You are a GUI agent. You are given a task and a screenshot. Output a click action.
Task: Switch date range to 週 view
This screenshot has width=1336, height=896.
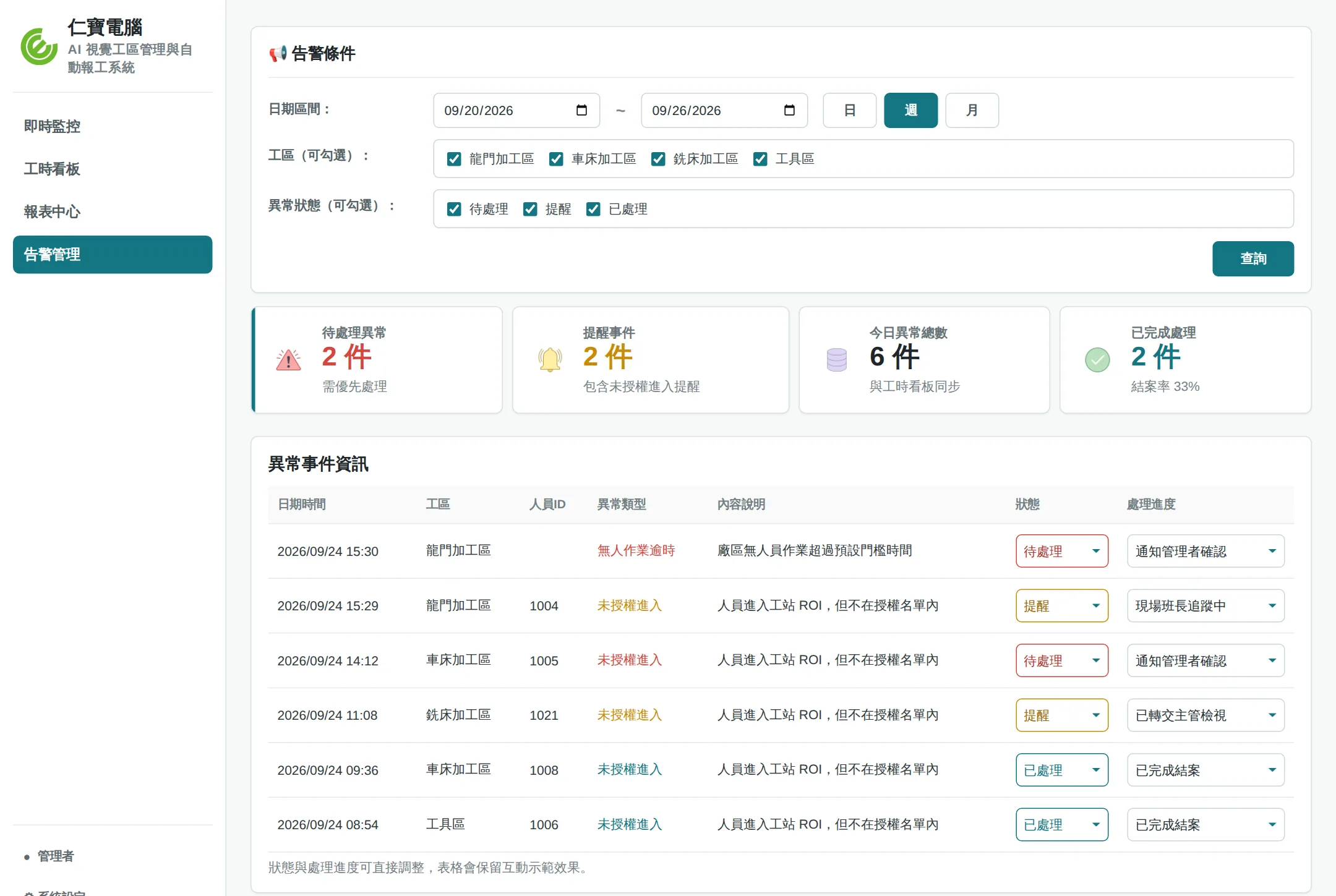pos(910,110)
